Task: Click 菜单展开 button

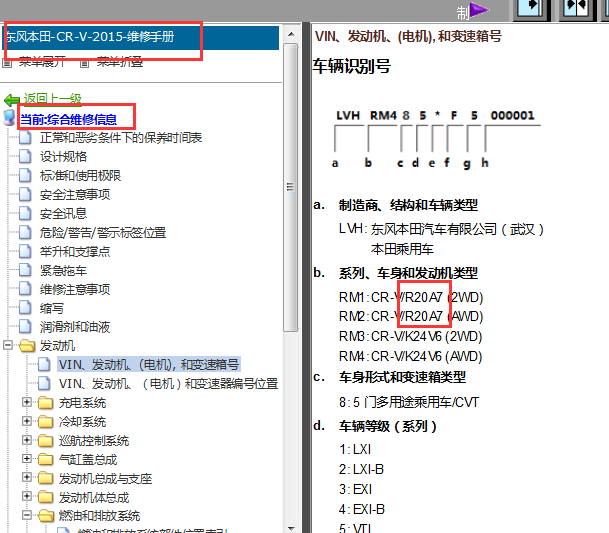Action: pyautogui.click(x=42, y=62)
